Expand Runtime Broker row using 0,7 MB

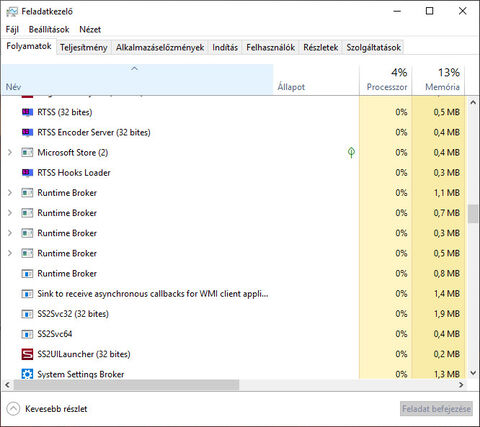[x=10, y=213]
